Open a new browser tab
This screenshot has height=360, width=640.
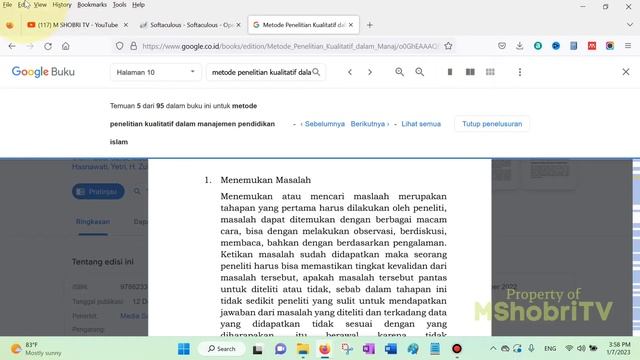point(369,25)
